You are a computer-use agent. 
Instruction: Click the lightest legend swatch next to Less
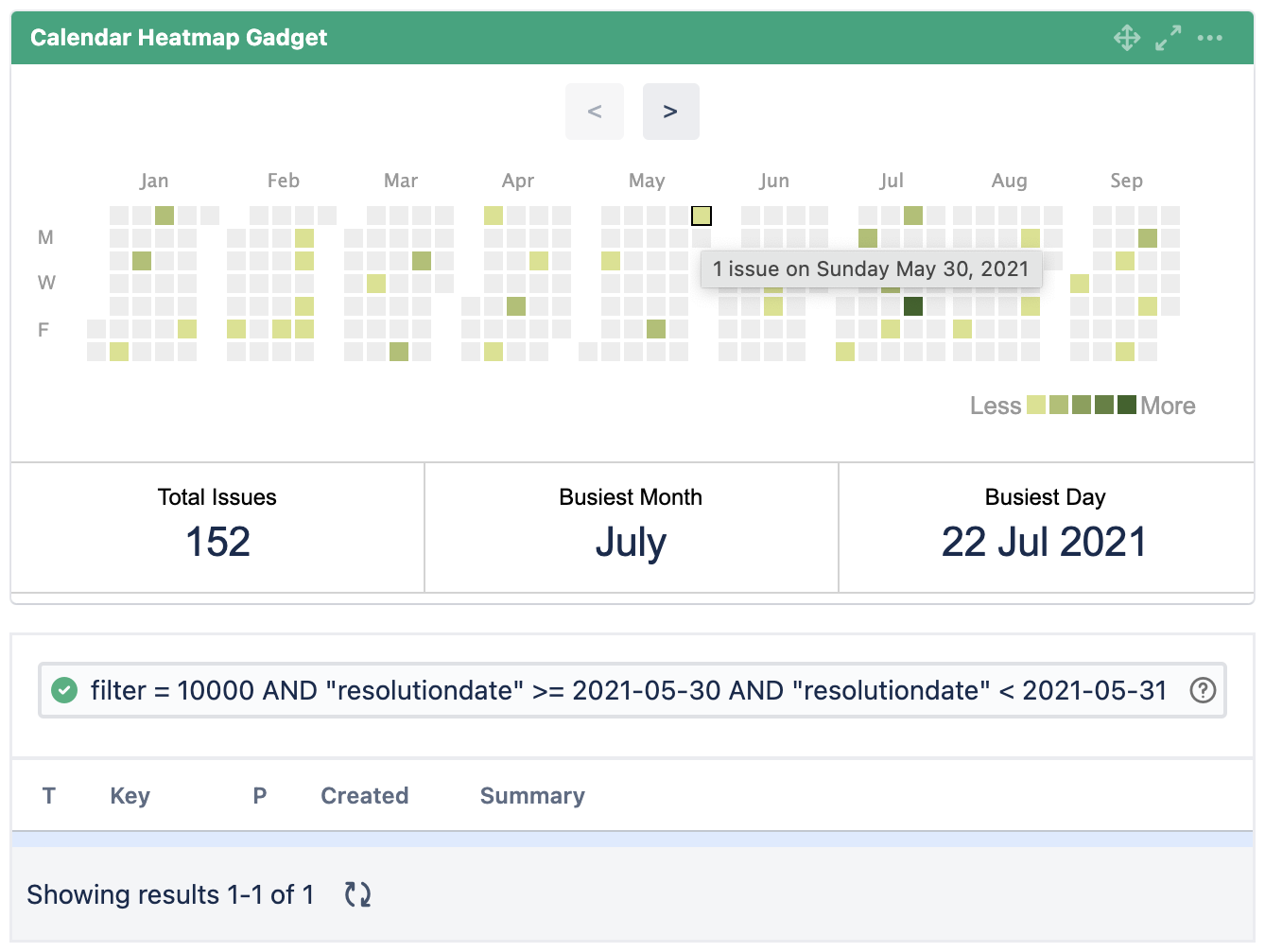(x=1036, y=406)
